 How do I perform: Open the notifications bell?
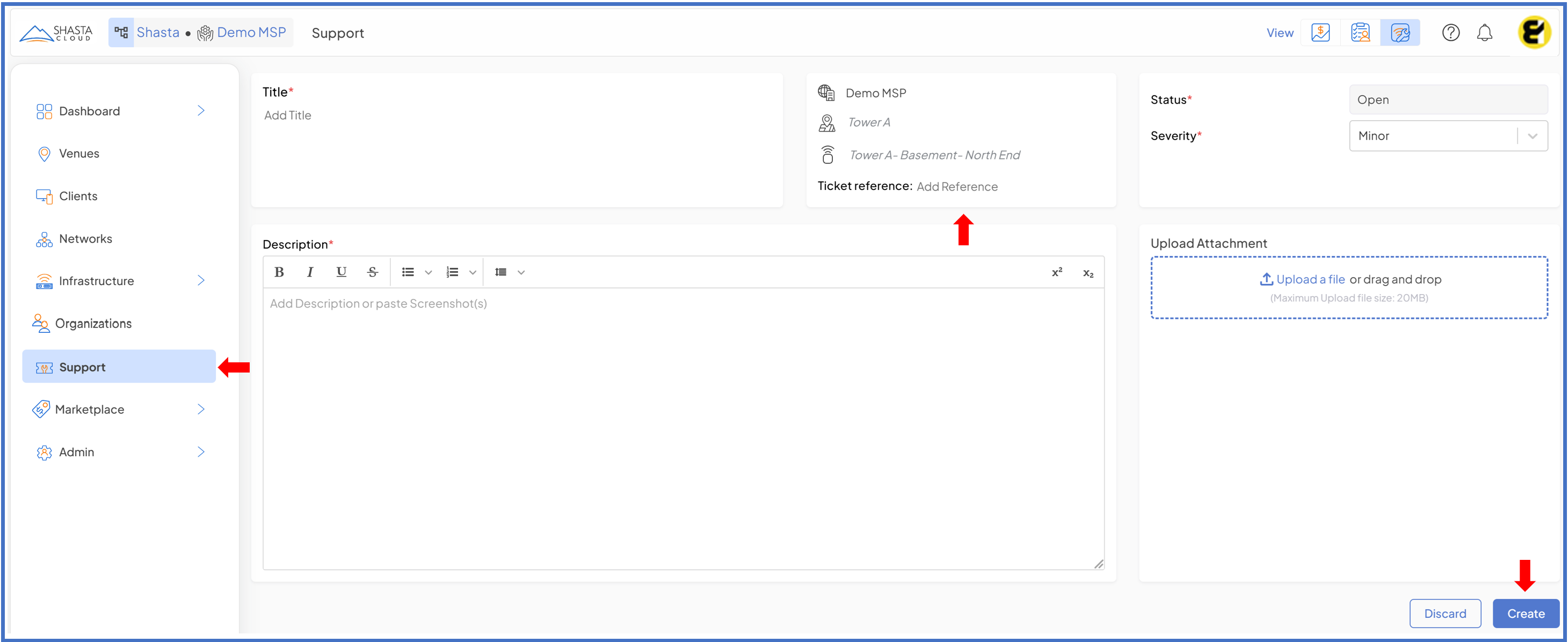pyautogui.click(x=1485, y=33)
